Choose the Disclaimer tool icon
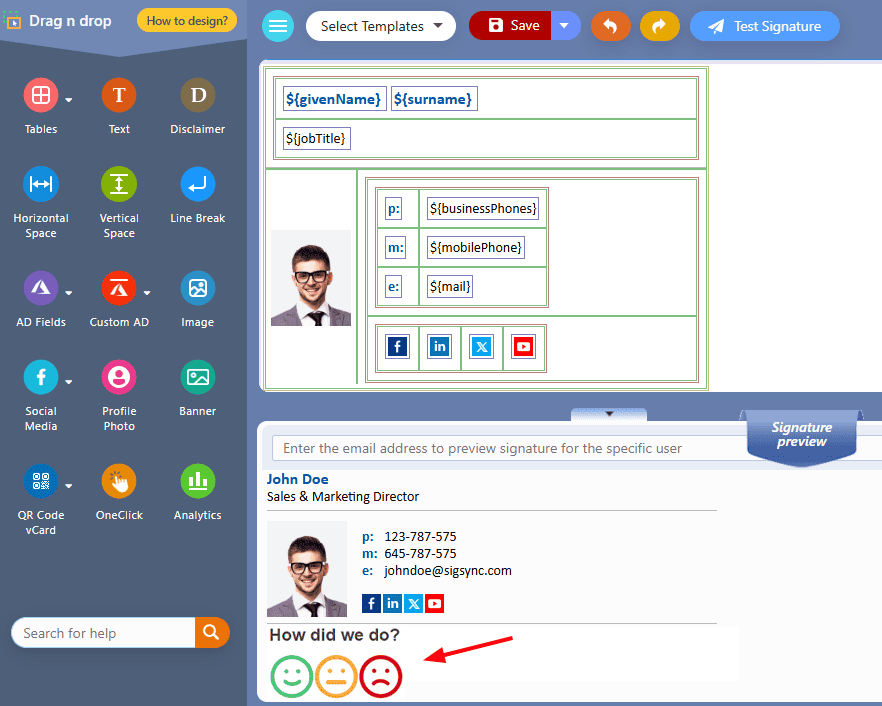Screen dimensions: 882x706 point(197,95)
